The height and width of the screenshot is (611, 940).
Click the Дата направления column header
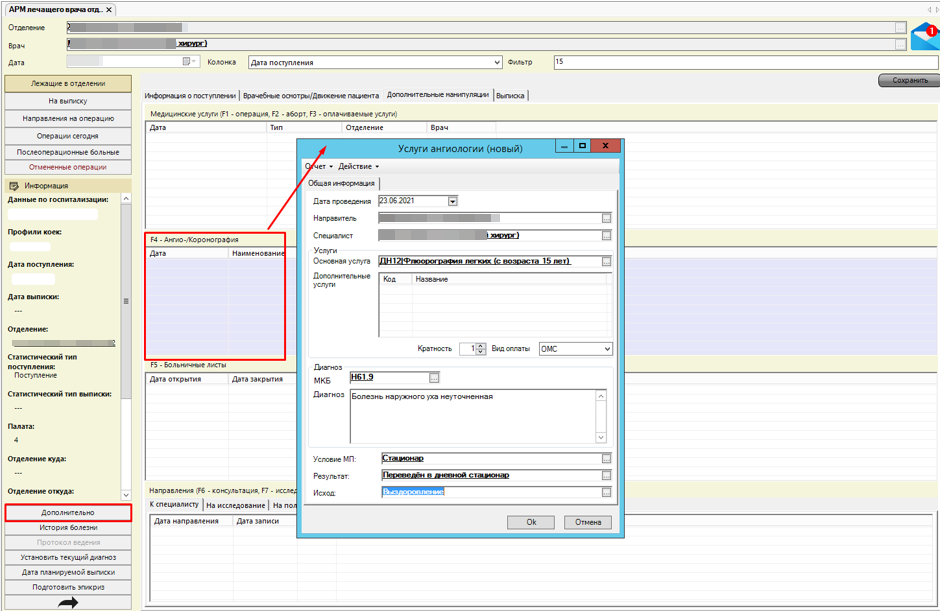(192, 522)
